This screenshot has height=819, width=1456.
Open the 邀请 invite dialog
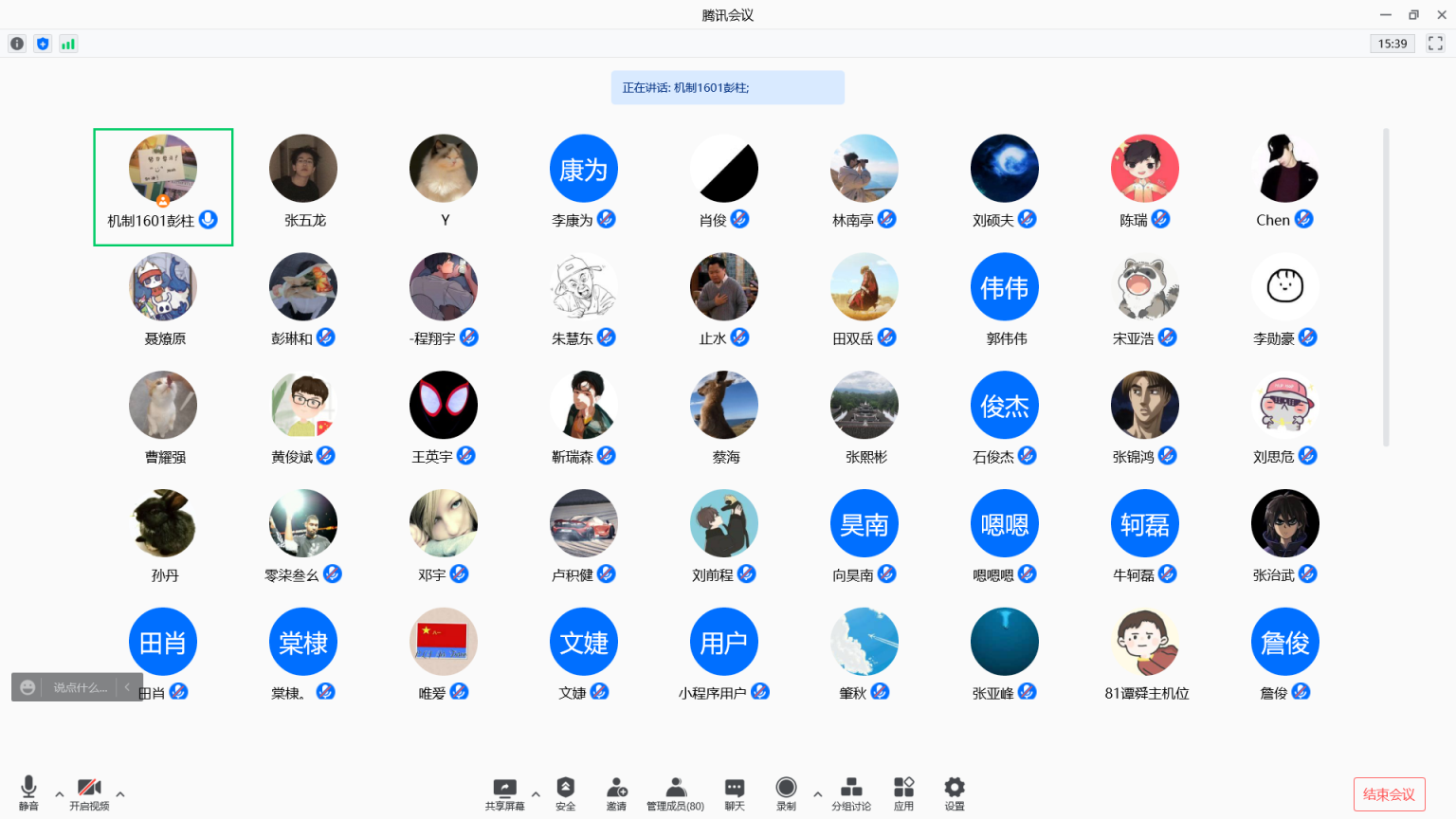[x=616, y=793]
